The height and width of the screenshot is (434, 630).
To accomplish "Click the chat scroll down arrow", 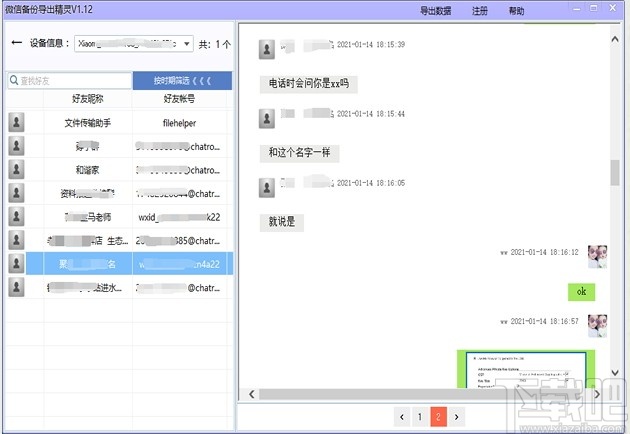I will coord(615,373).
